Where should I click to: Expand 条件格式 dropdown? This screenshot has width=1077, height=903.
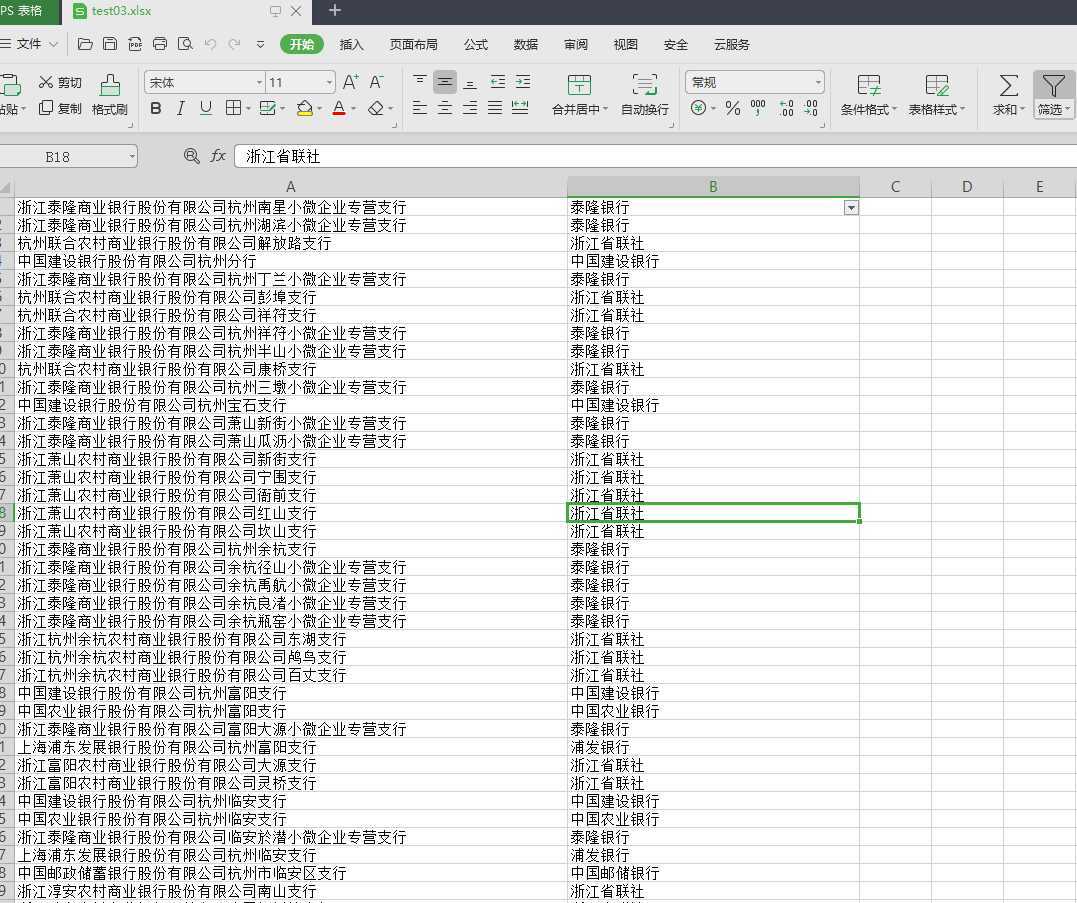[894, 109]
